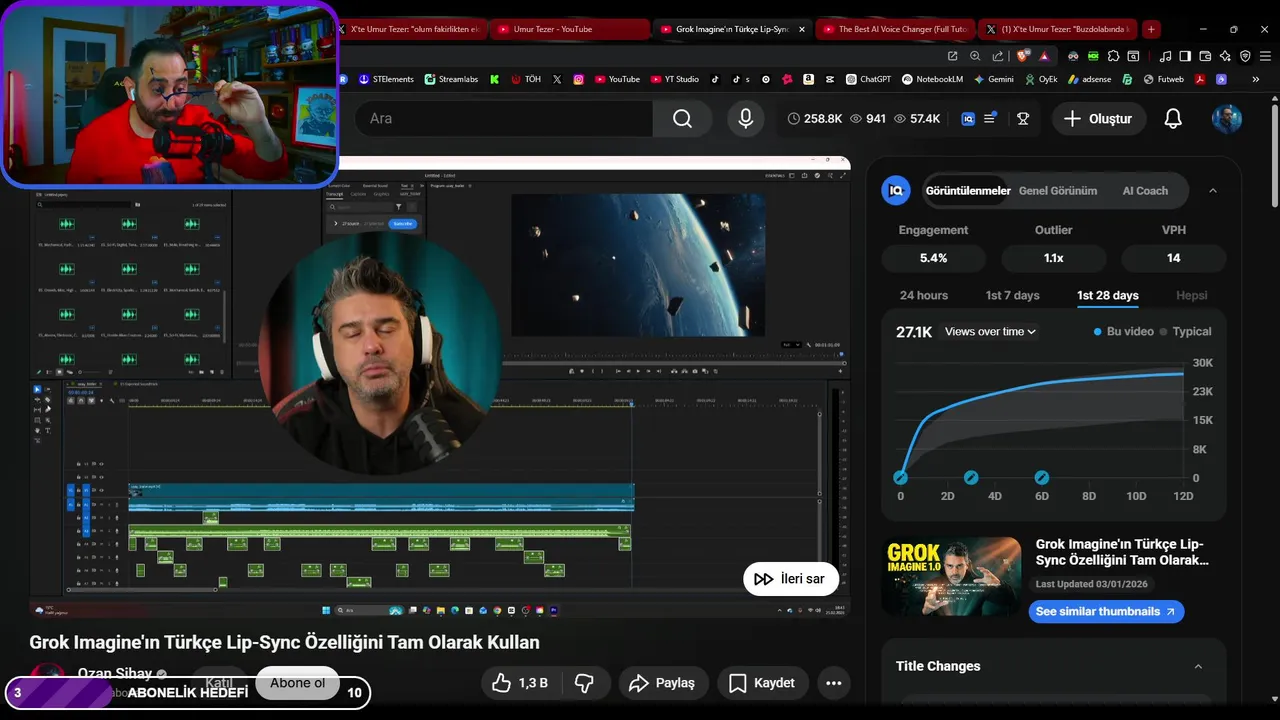Open the STElements bookmark
Viewport: 1280px width, 720px height.
click(x=386, y=79)
